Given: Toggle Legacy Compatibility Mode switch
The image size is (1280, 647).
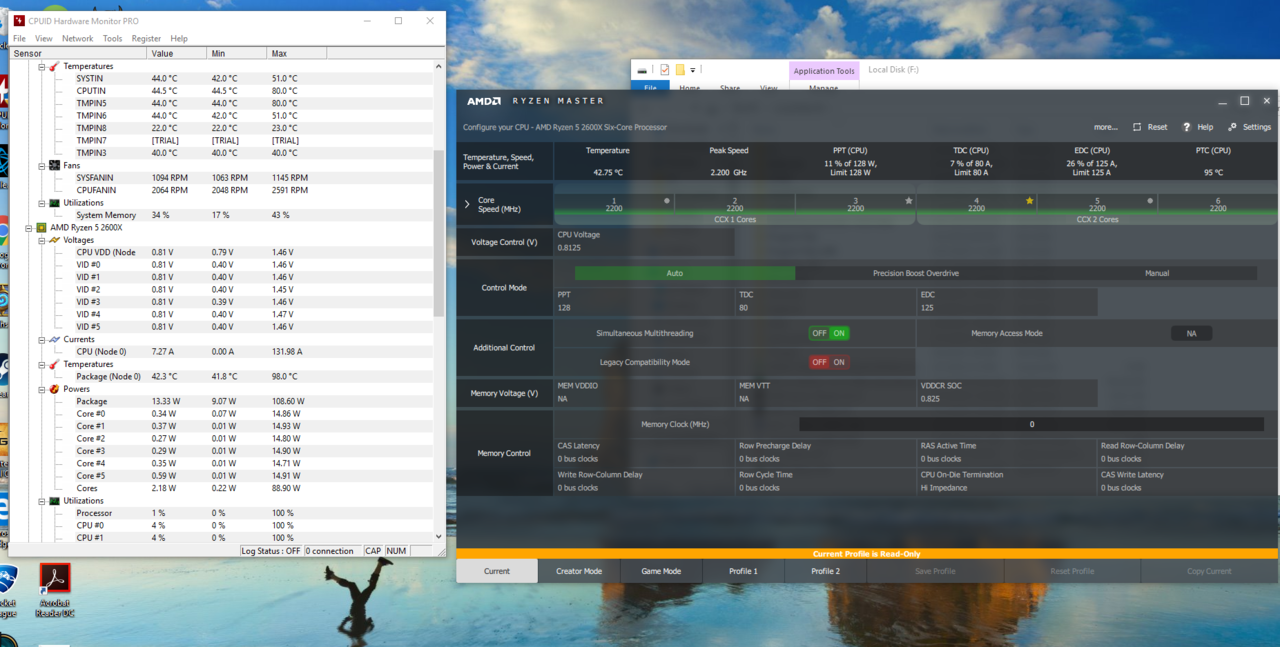Looking at the screenshot, I should [x=829, y=362].
